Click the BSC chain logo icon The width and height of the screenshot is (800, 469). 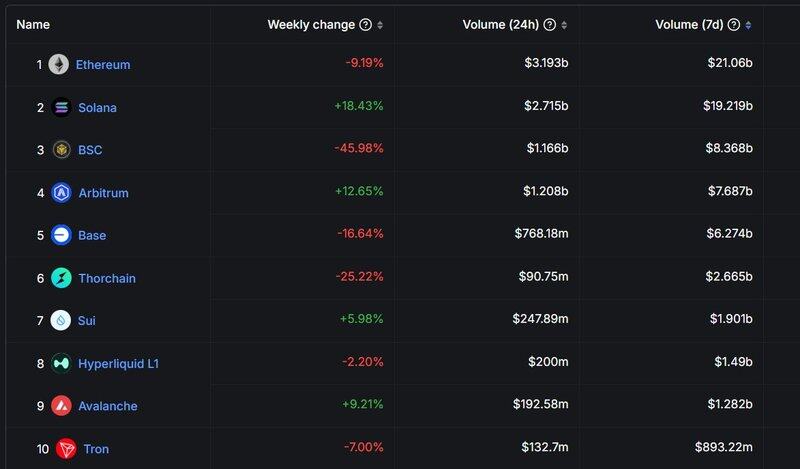[62, 150]
